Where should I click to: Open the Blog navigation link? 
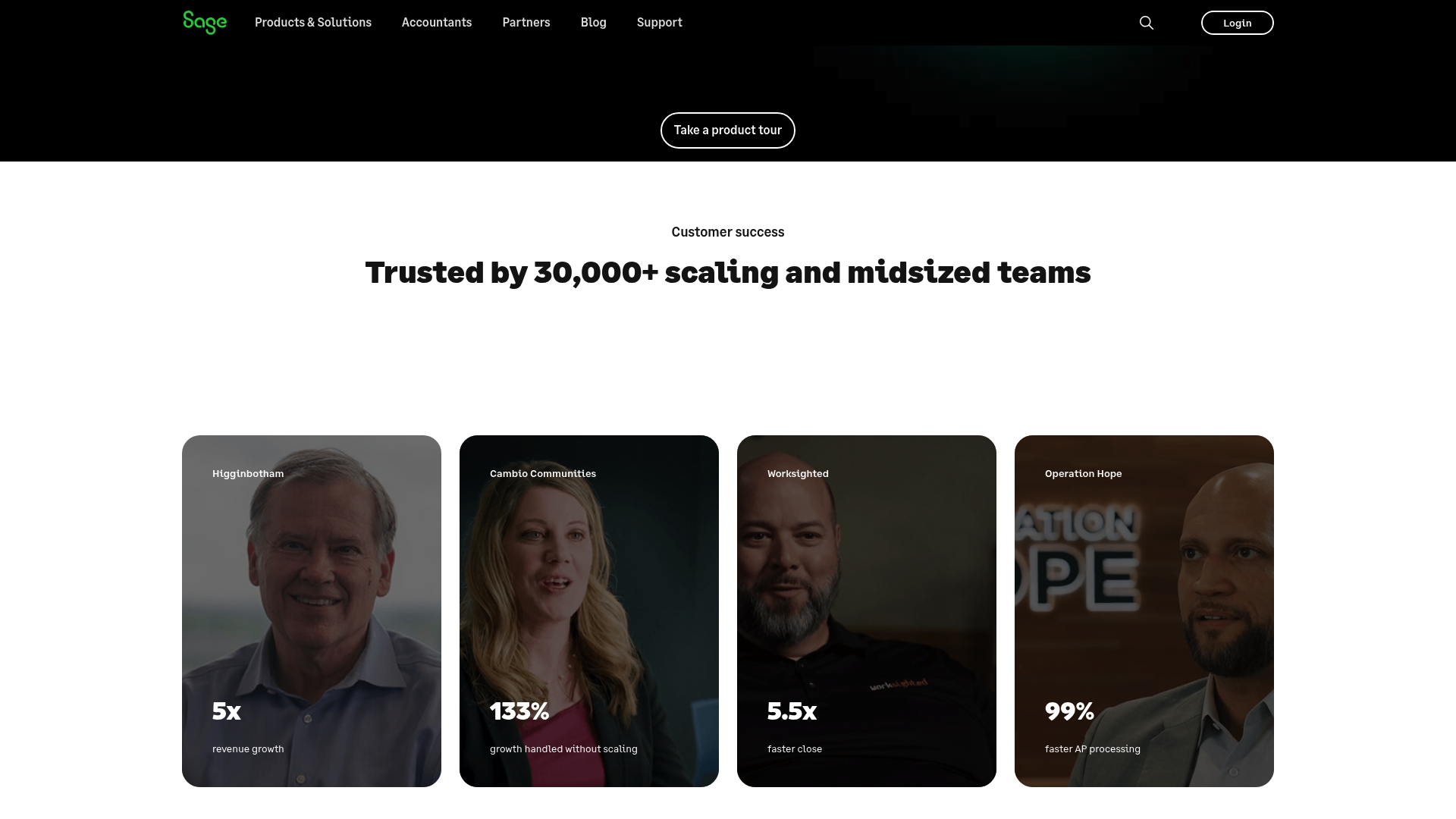coord(593,23)
